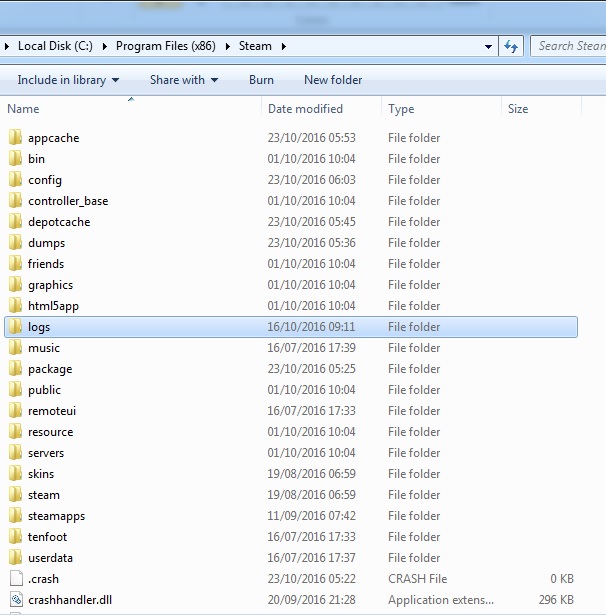Go to Program Files (x86) in breadcrumb

pos(166,46)
